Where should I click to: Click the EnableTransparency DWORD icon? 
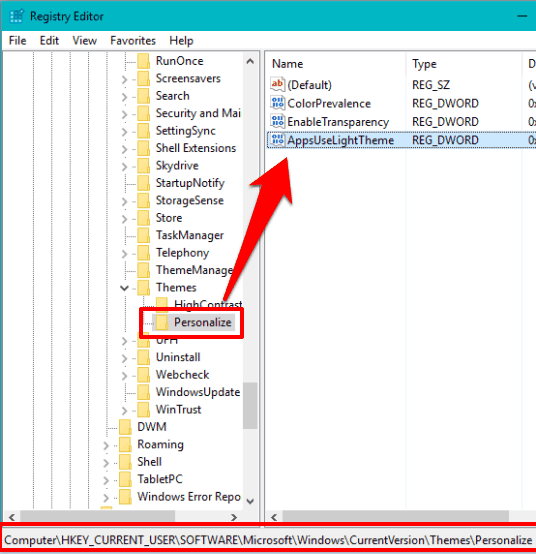pyautogui.click(x=277, y=121)
